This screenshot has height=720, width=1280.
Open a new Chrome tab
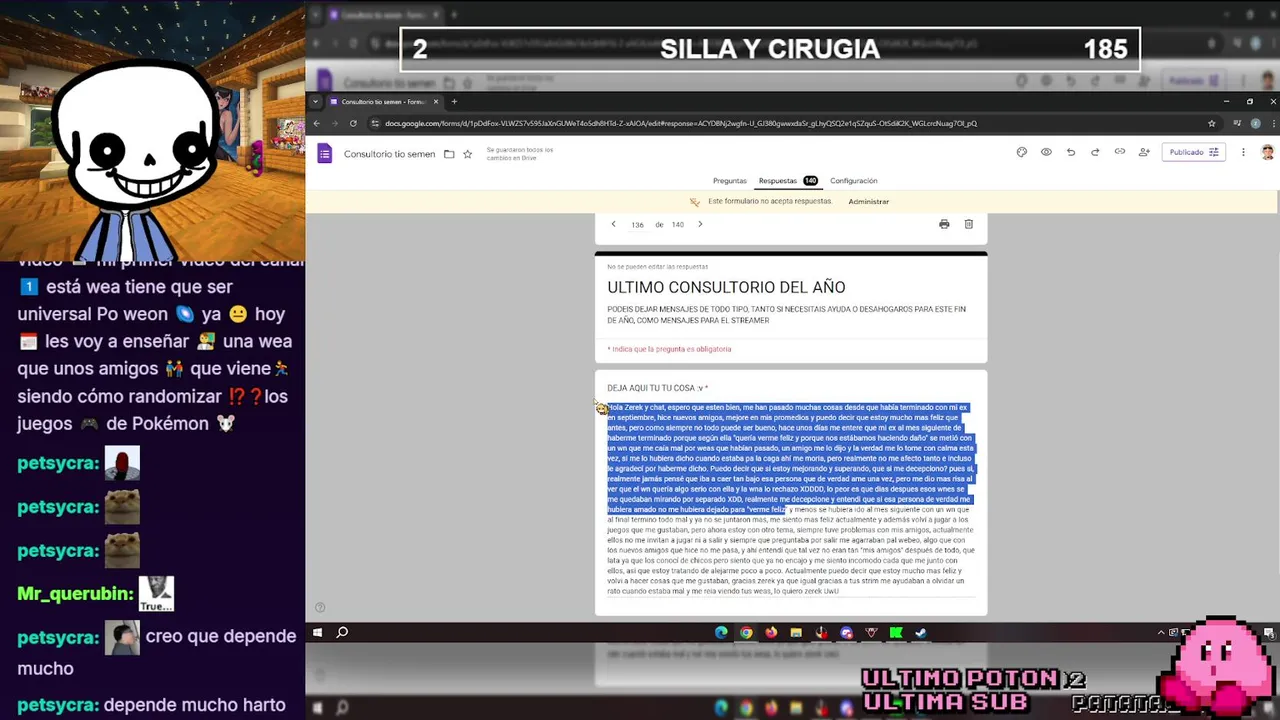(454, 101)
